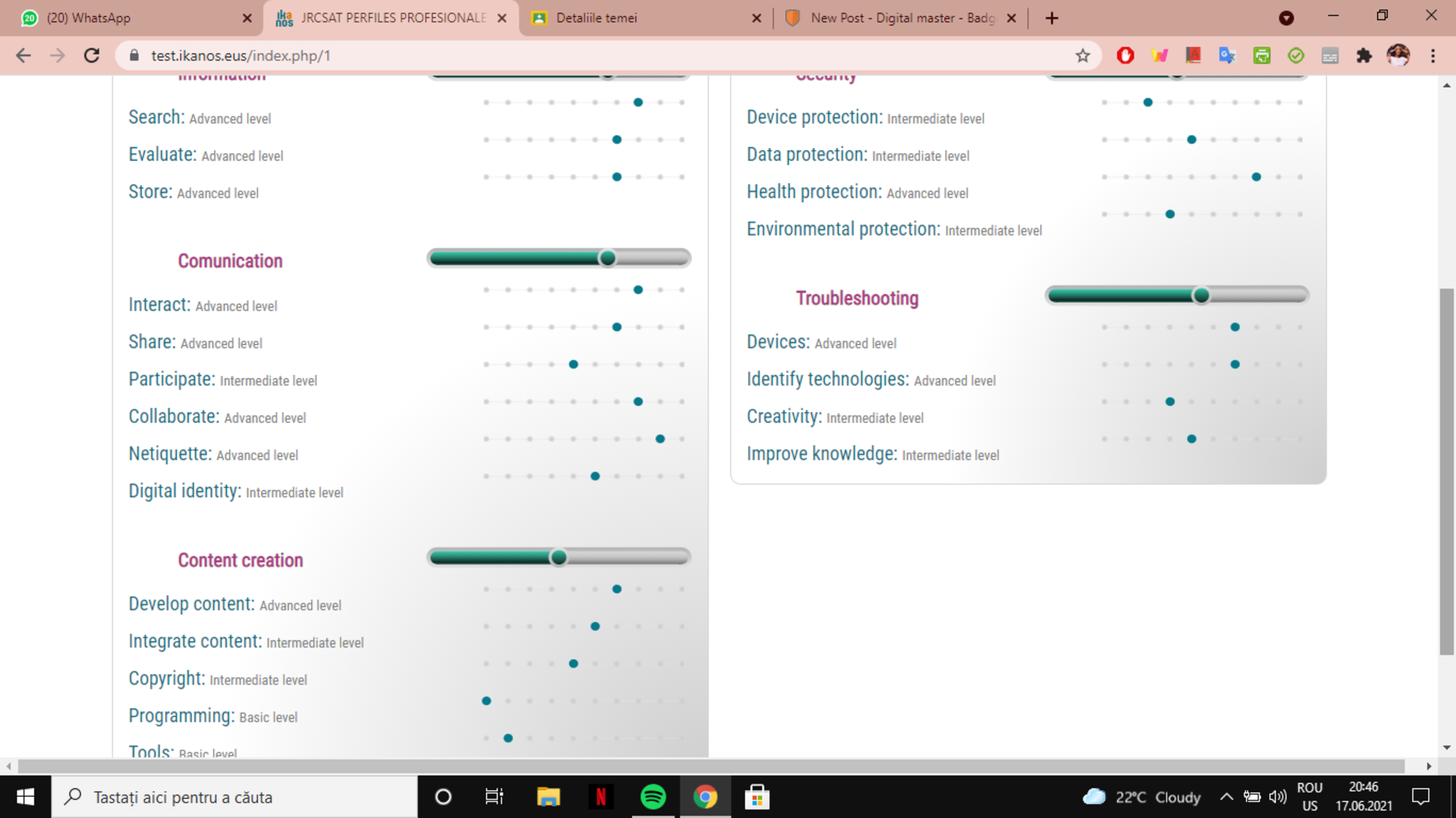
Task: Reload the current page
Action: coord(92,55)
